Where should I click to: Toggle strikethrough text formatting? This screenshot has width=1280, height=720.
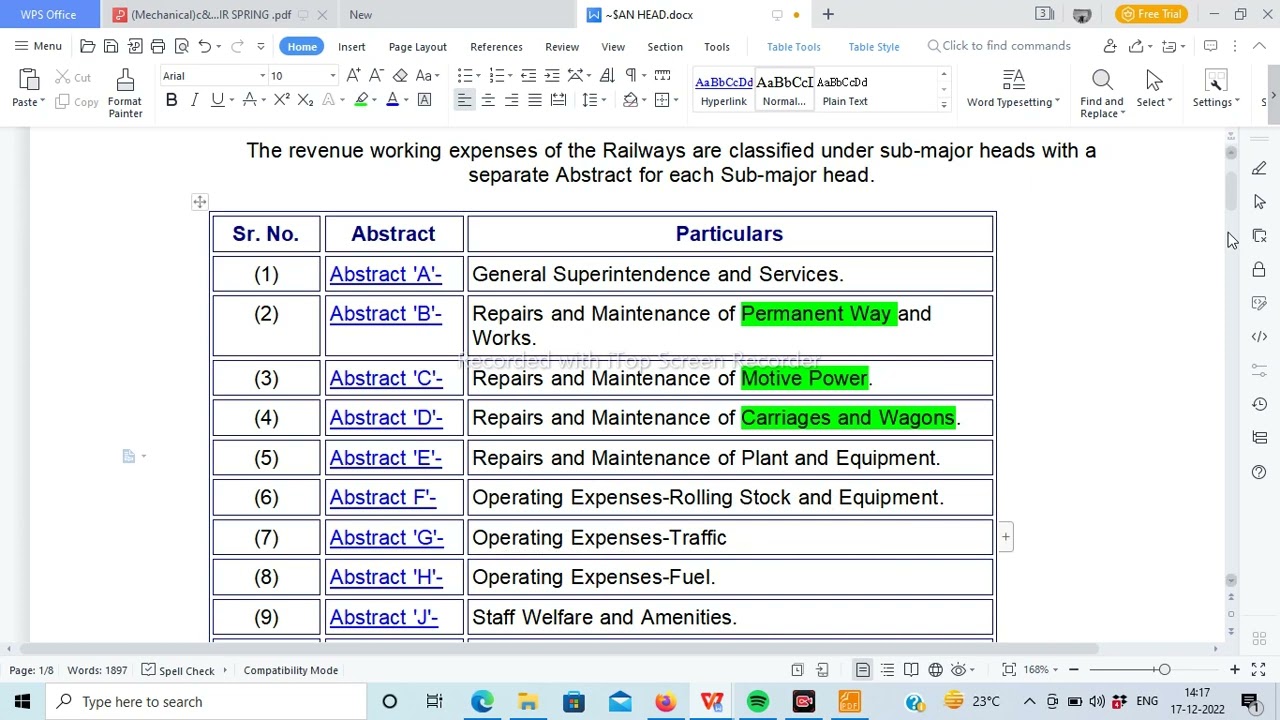click(x=250, y=100)
